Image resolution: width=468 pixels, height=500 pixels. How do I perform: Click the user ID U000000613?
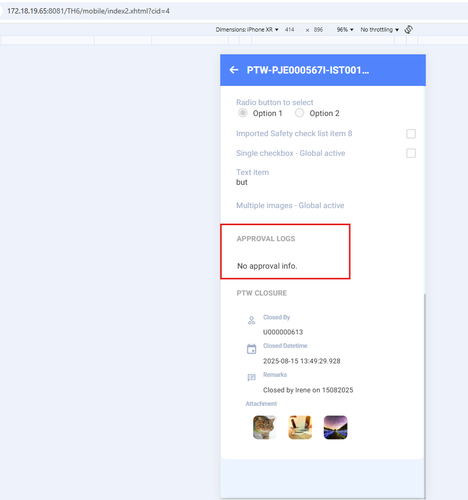pos(283,332)
